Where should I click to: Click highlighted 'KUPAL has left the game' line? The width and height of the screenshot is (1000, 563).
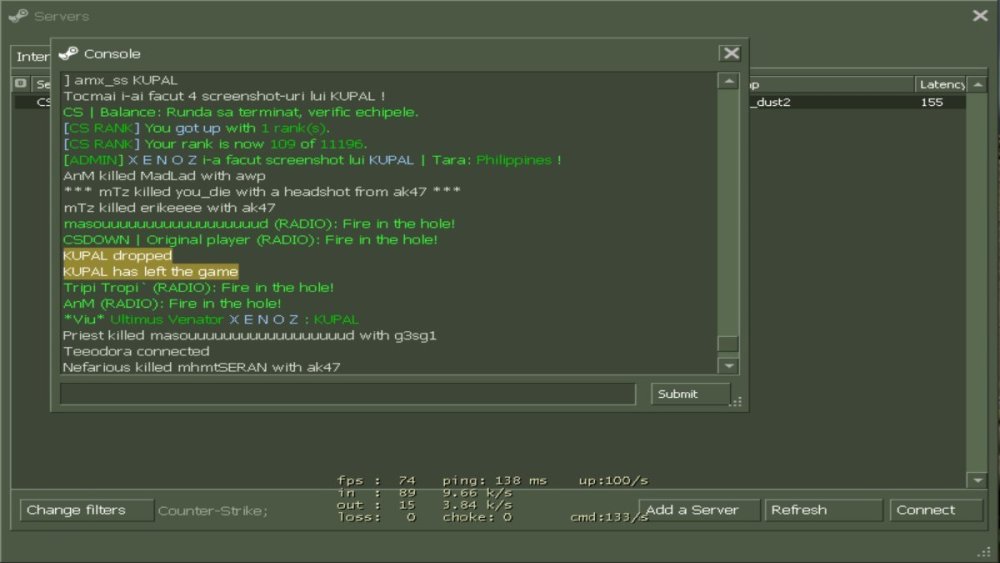(151, 272)
